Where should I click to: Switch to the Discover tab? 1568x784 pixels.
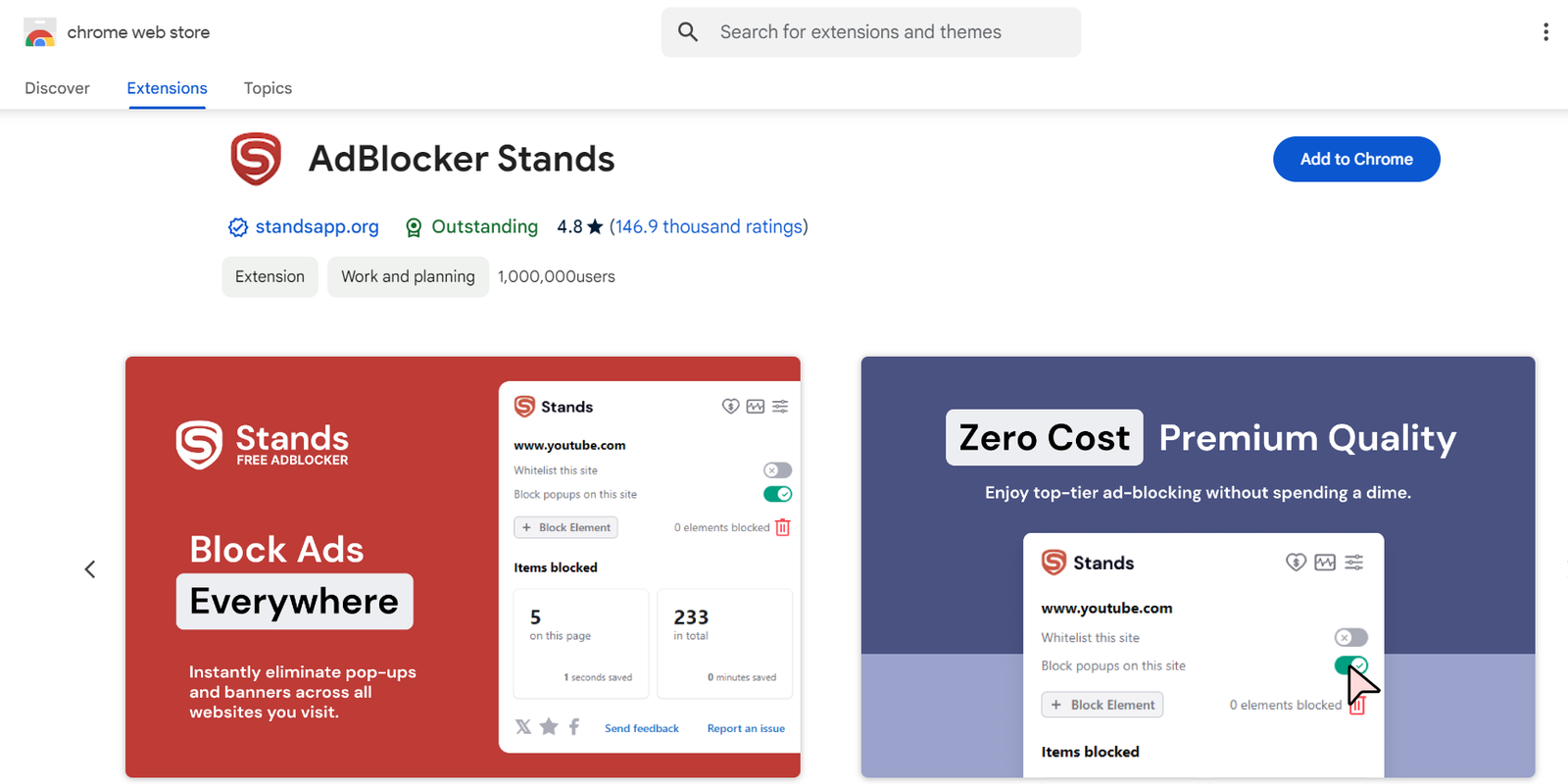click(x=57, y=88)
